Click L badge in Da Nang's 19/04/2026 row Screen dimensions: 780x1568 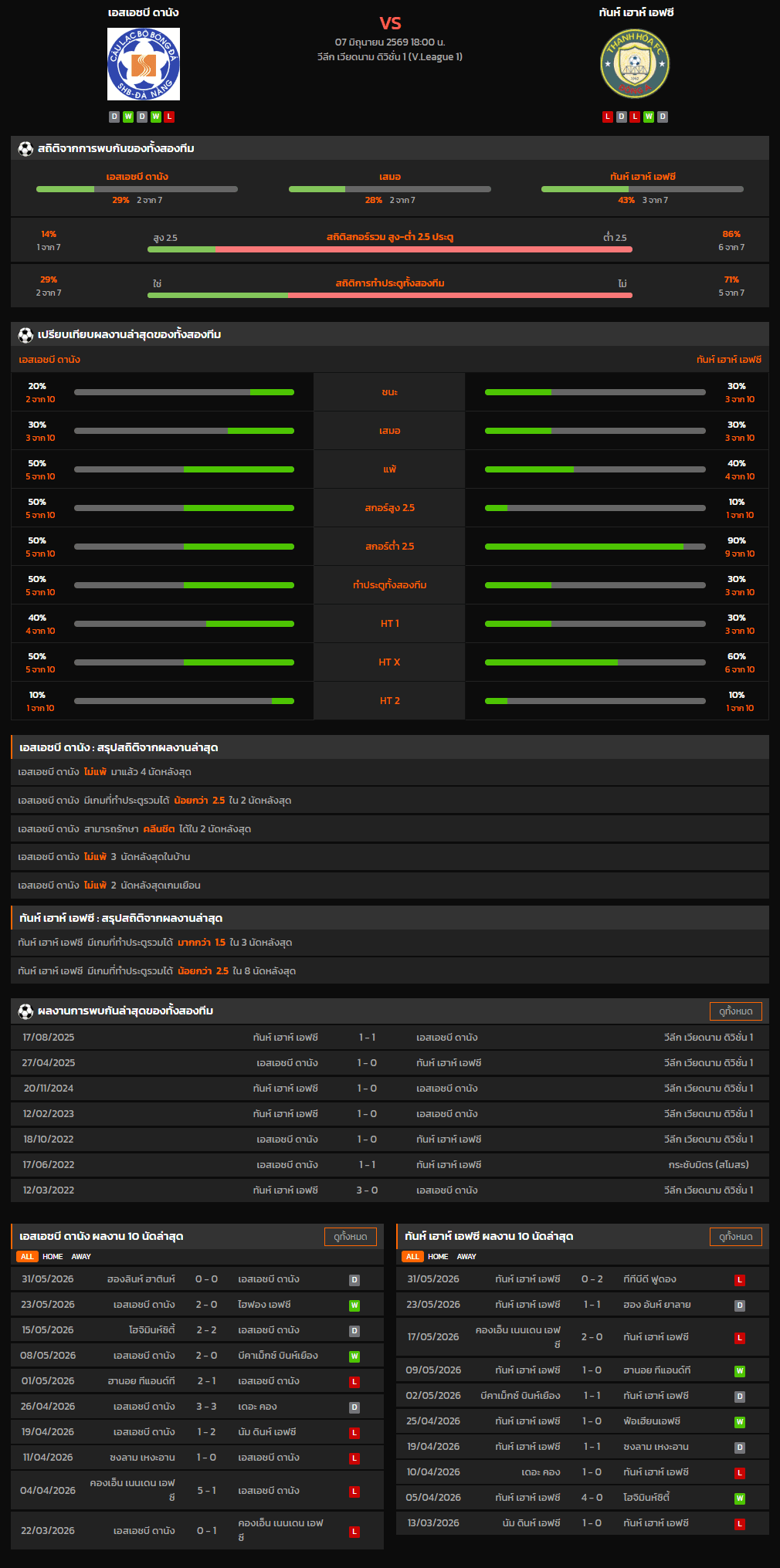click(354, 1433)
